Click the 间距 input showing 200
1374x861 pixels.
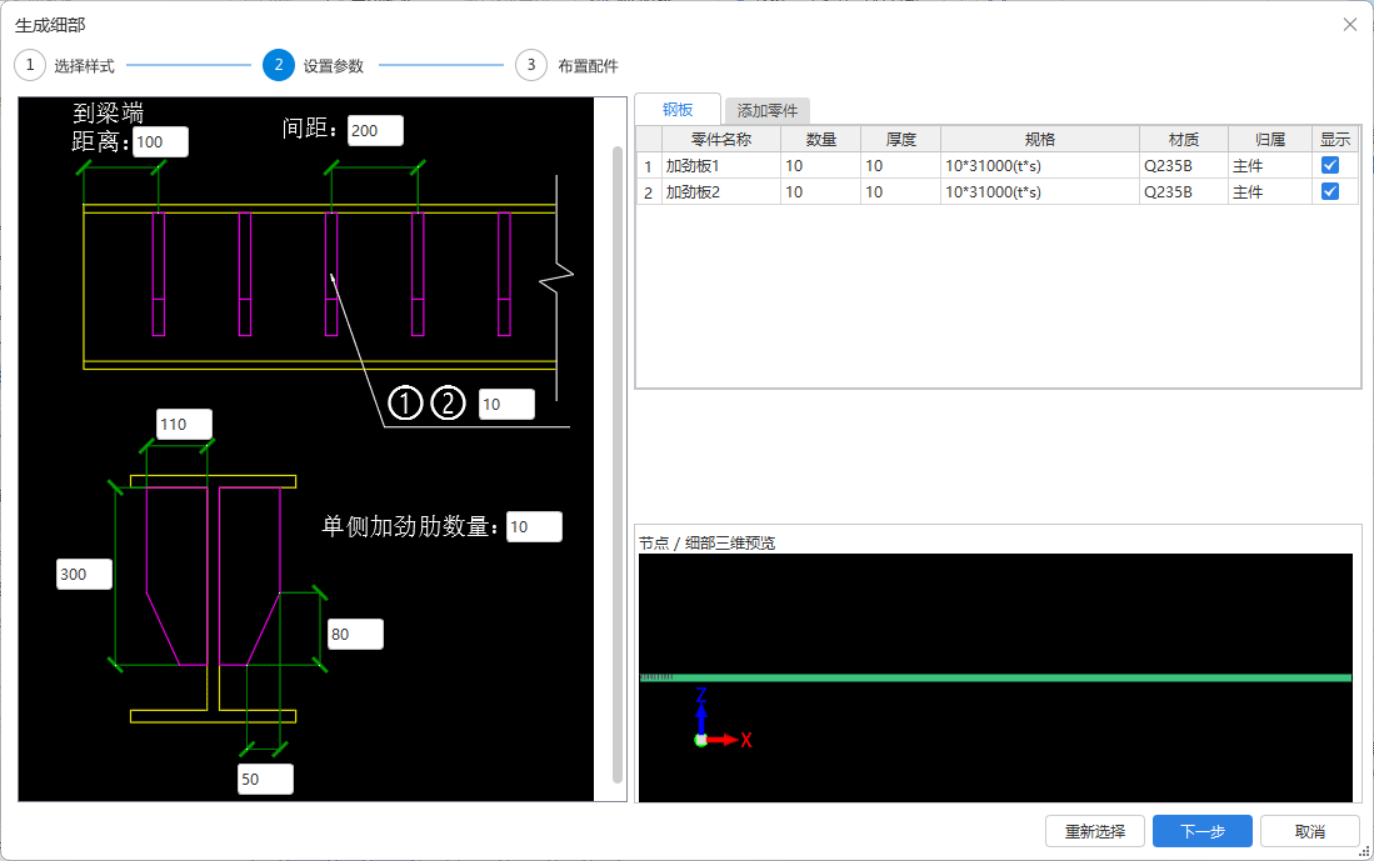pyautogui.click(x=375, y=130)
